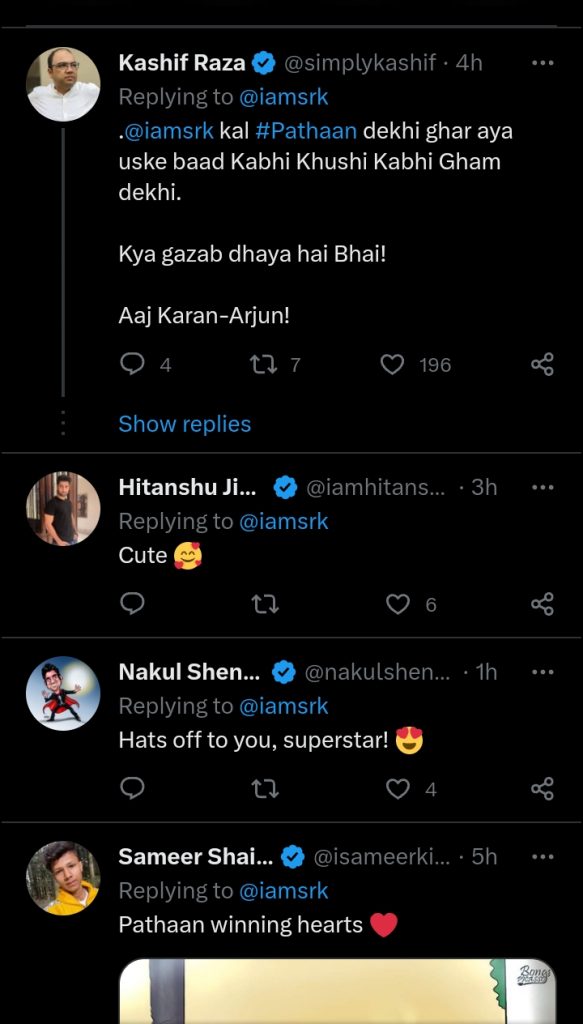The image size is (583, 1024).
Task: Open more options for Kashif Raza's tweet
Action: click(543, 63)
